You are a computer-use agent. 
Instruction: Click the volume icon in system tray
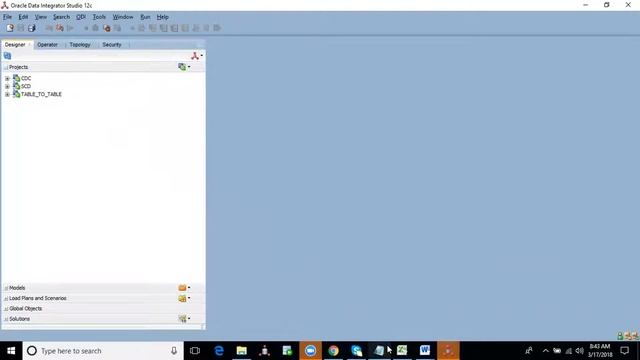580,351
